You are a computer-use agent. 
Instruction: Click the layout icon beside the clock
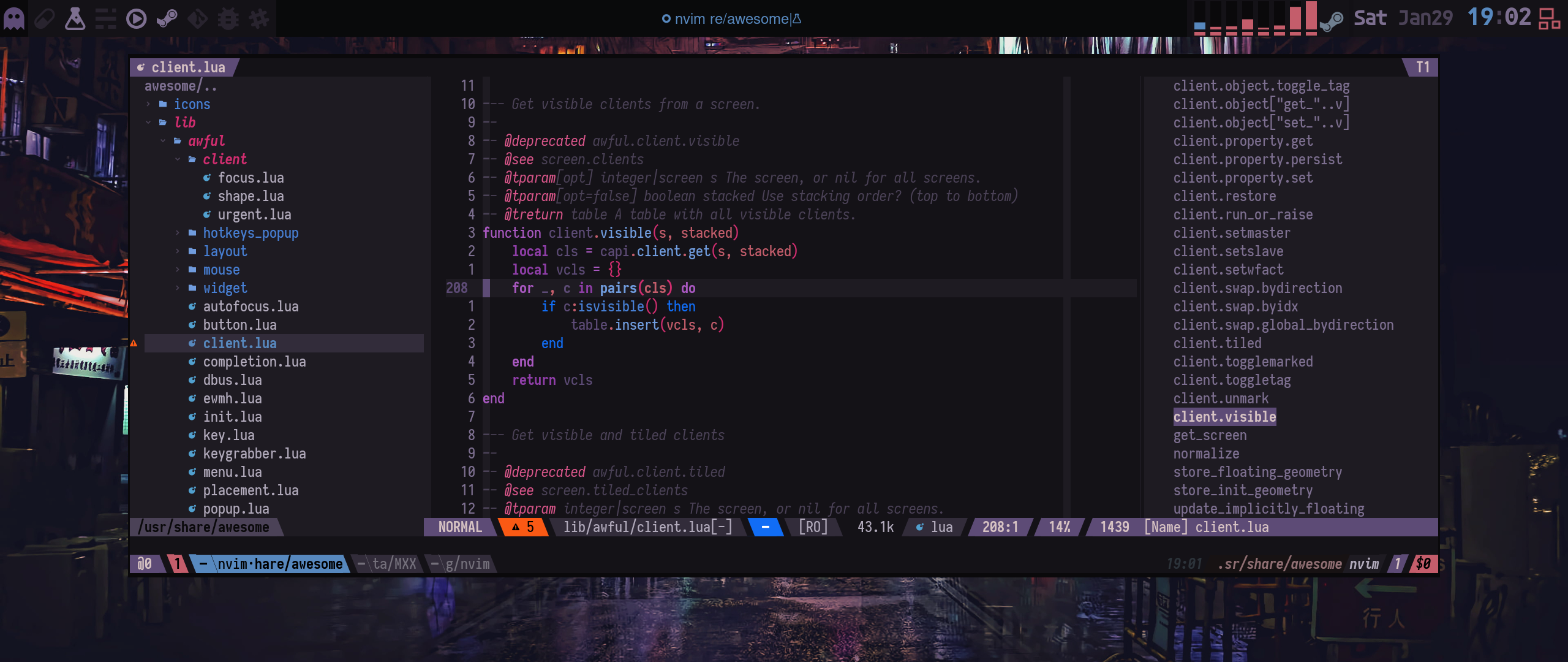point(1550,18)
